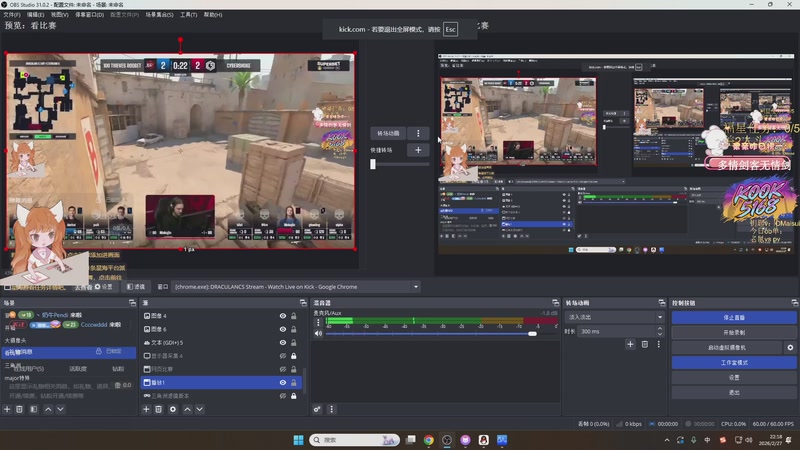Open 设置 in Controls panel
The height and width of the screenshot is (450, 800).
(734, 378)
